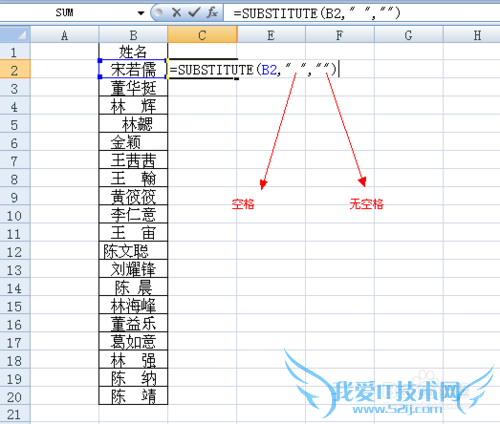Select row 15 header
The image size is (500, 424).
click(x=15, y=305)
